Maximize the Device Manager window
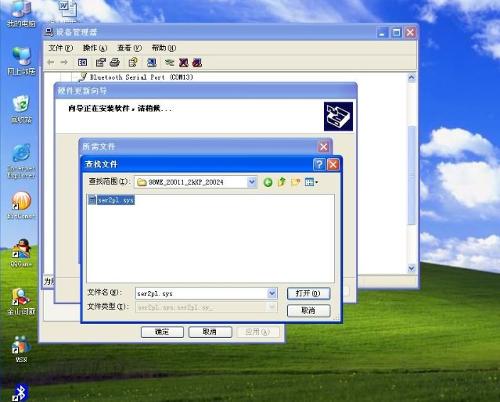The image size is (500, 402). click(x=396, y=33)
